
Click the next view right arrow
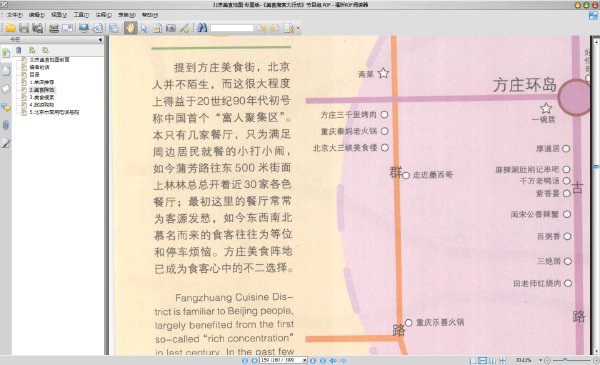click(x=343, y=360)
